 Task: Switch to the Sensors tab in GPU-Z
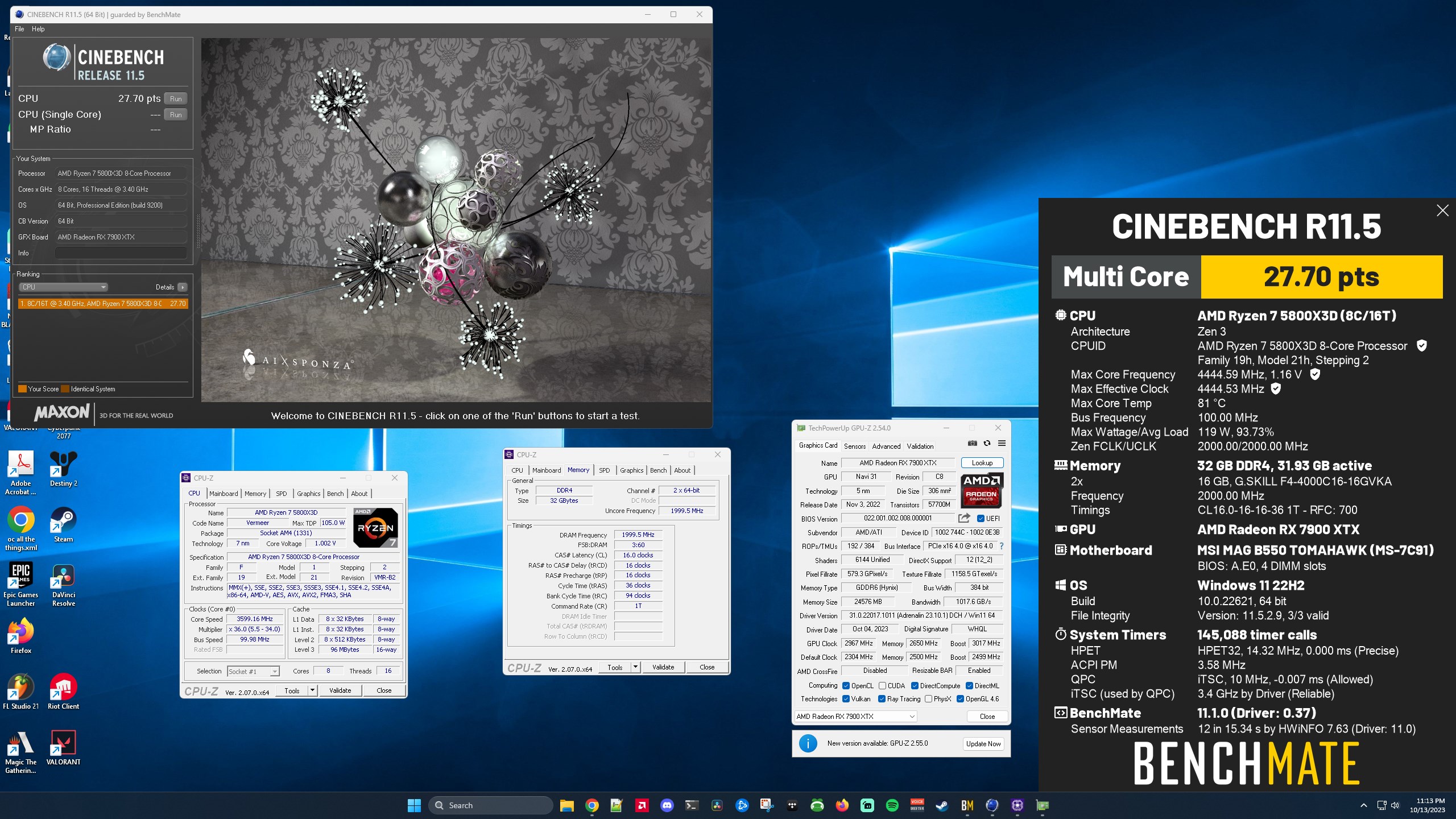click(x=855, y=446)
